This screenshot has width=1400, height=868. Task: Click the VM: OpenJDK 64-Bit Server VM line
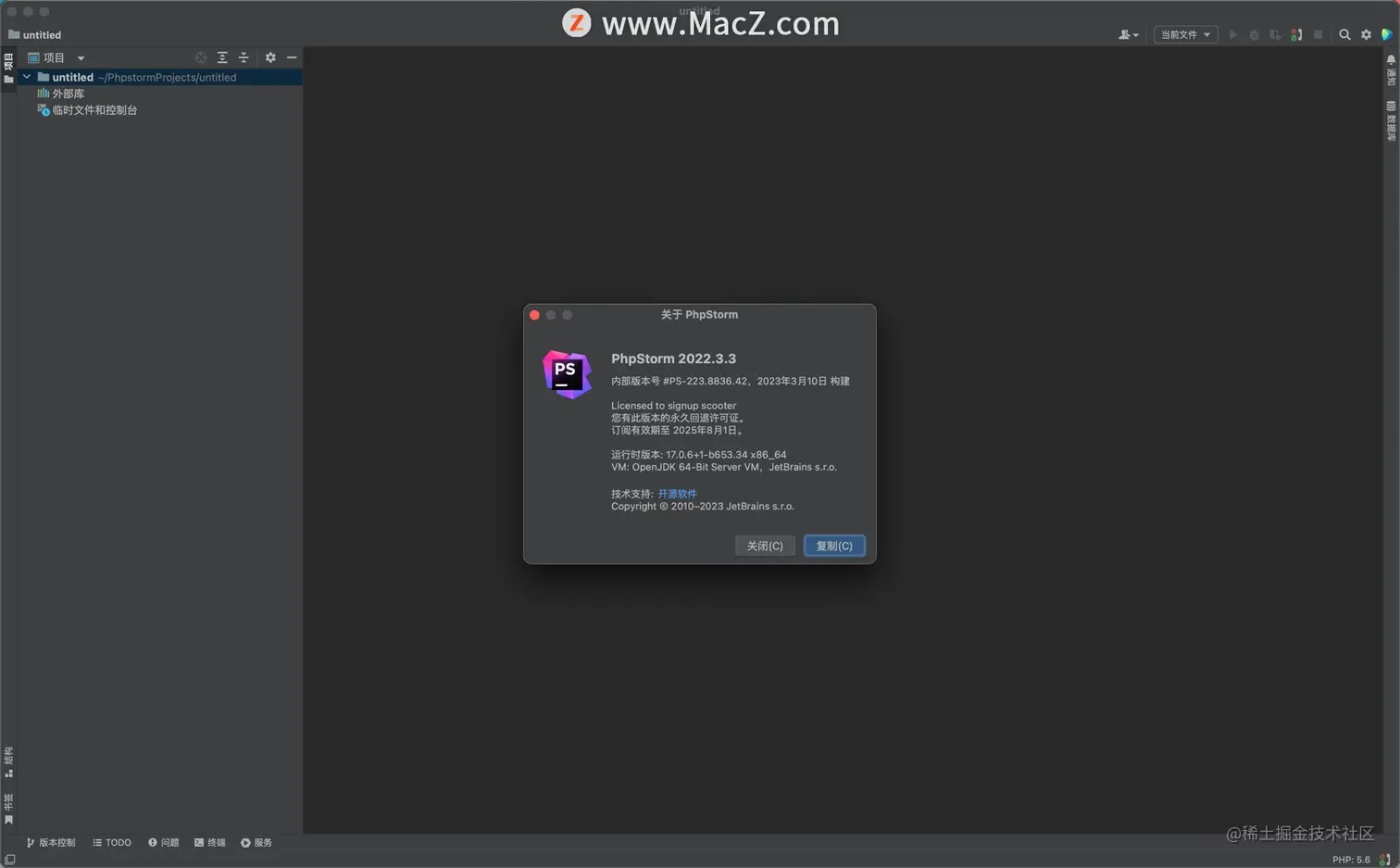point(723,467)
